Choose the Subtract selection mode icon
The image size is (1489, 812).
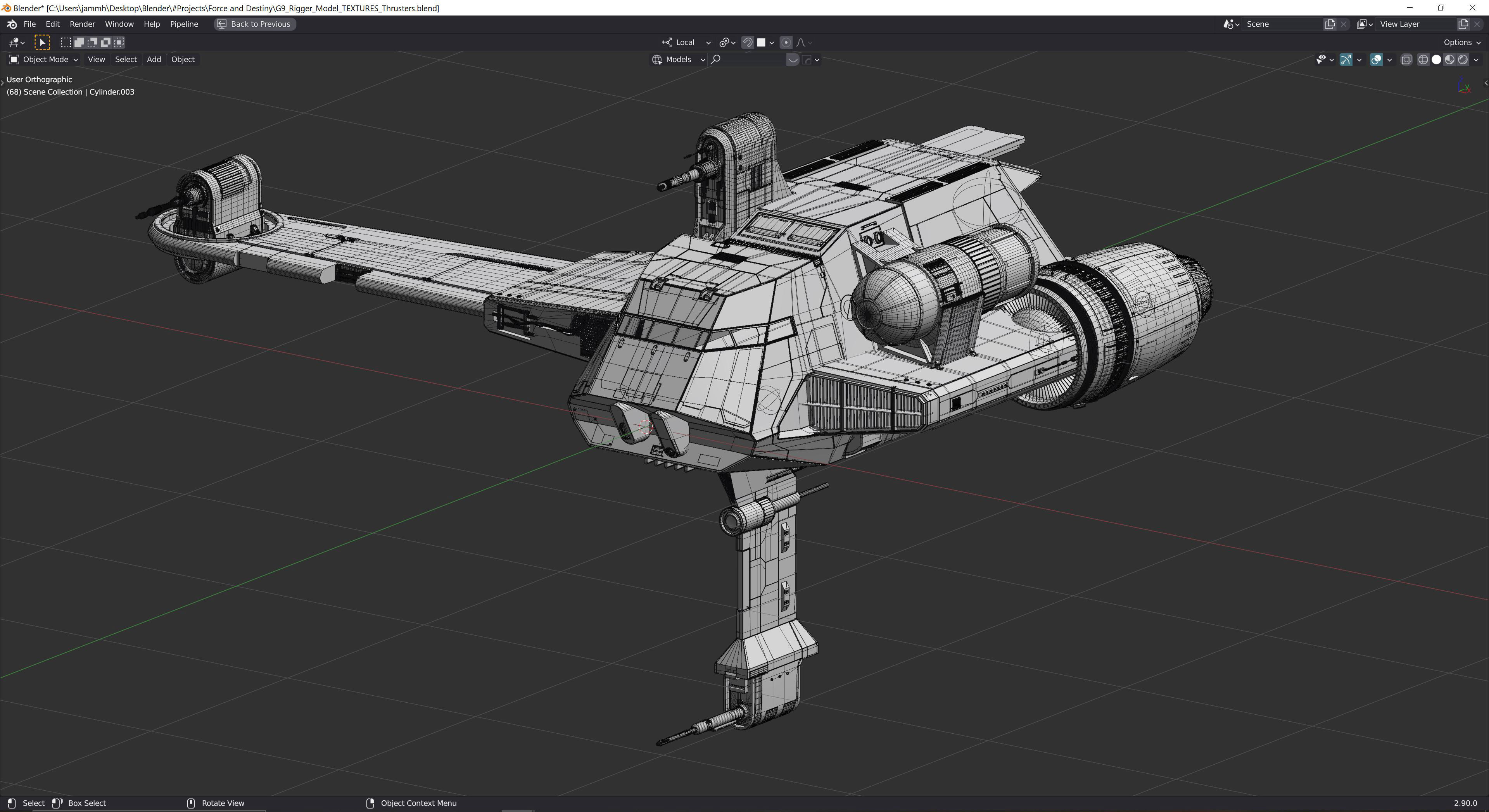pos(93,42)
